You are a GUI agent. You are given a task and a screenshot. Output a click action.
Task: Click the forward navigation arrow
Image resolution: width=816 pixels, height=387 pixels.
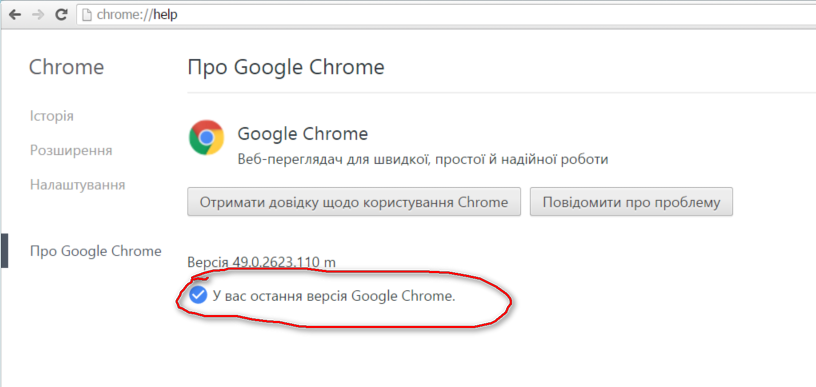[x=38, y=15]
